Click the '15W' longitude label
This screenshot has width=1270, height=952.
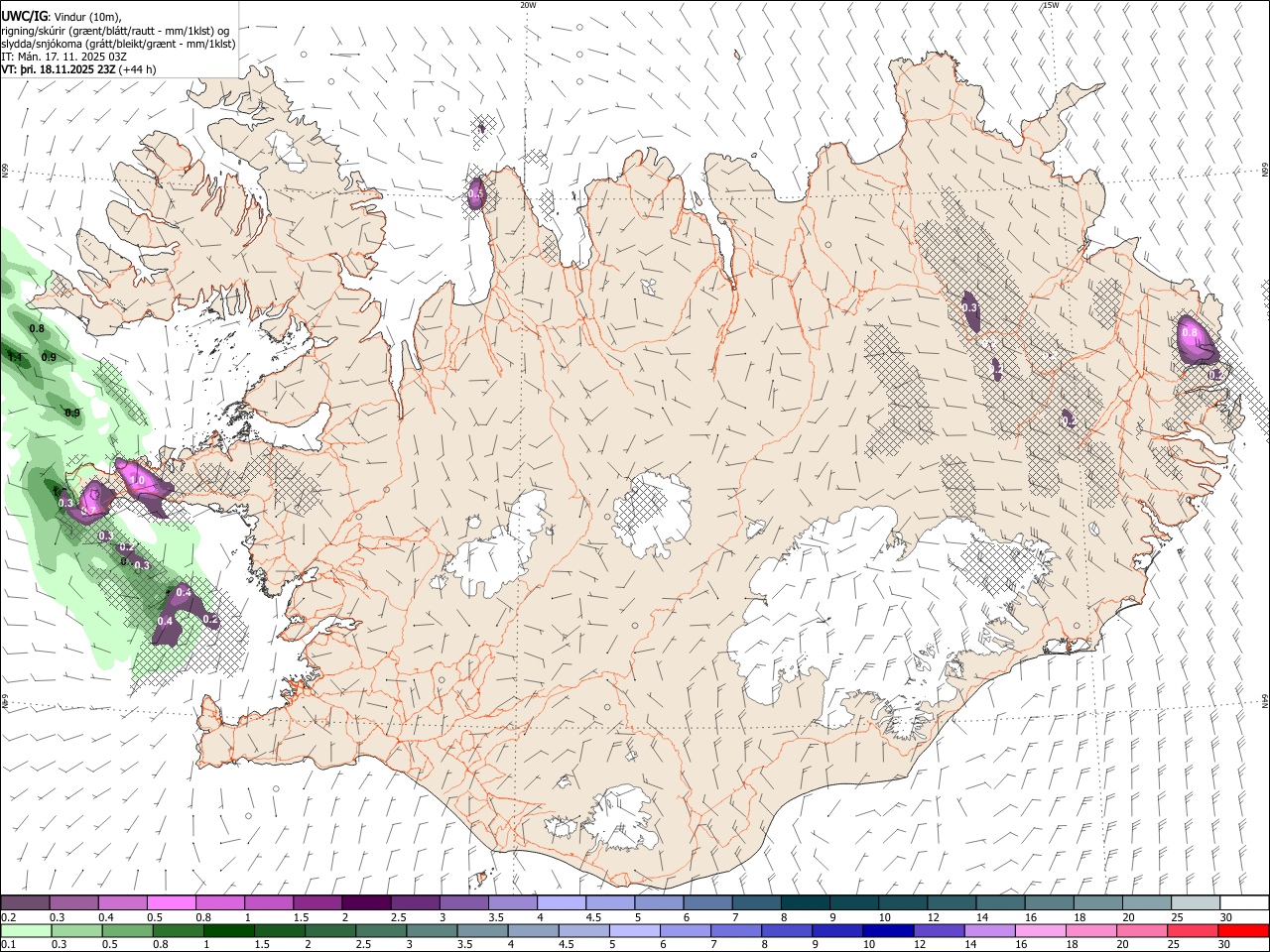pos(1050,5)
